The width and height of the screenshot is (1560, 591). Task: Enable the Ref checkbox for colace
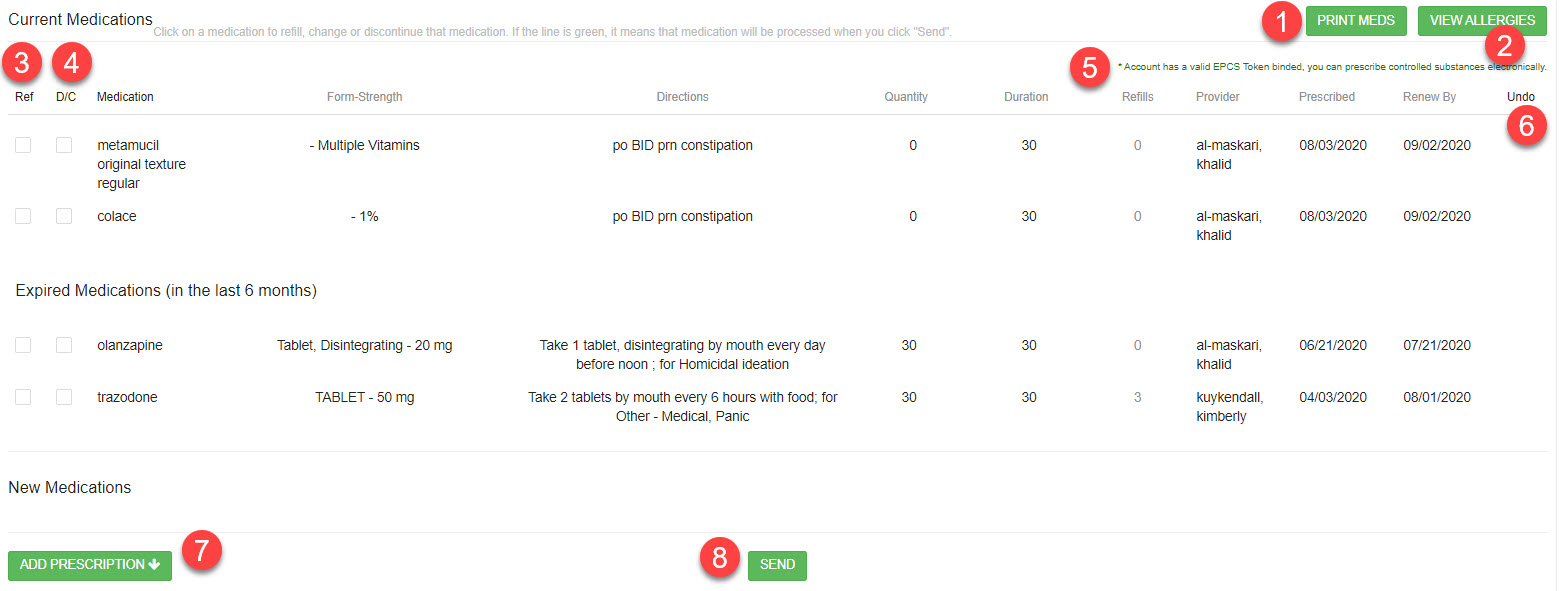pos(22,216)
